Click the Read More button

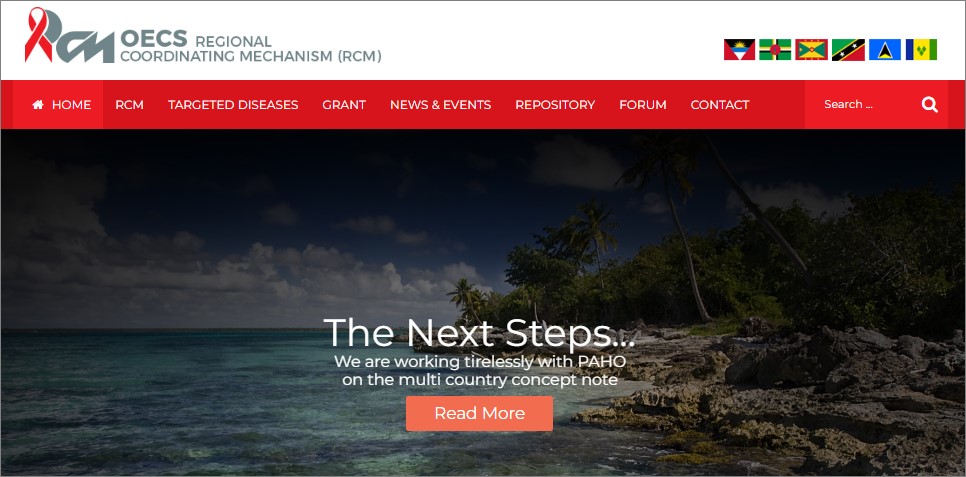[x=479, y=414]
